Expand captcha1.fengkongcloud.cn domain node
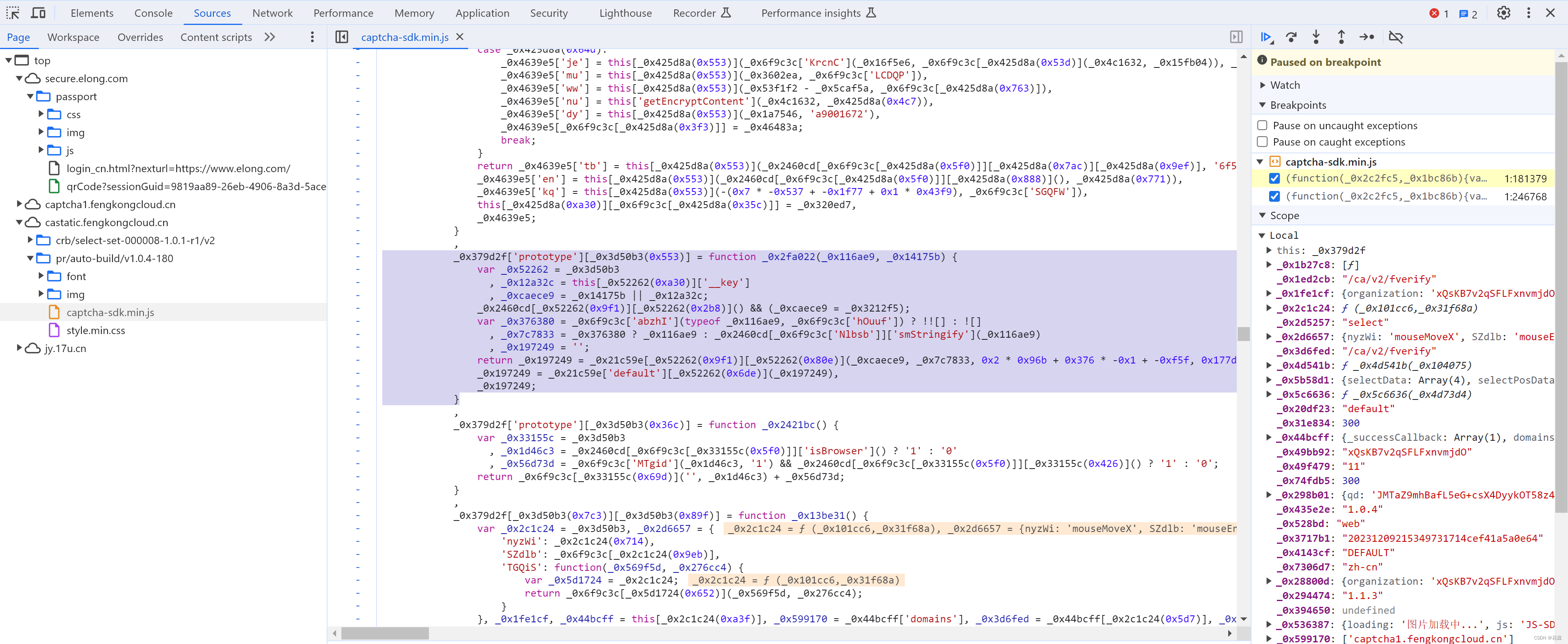This screenshot has width=1568, height=644. (x=19, y=204)
